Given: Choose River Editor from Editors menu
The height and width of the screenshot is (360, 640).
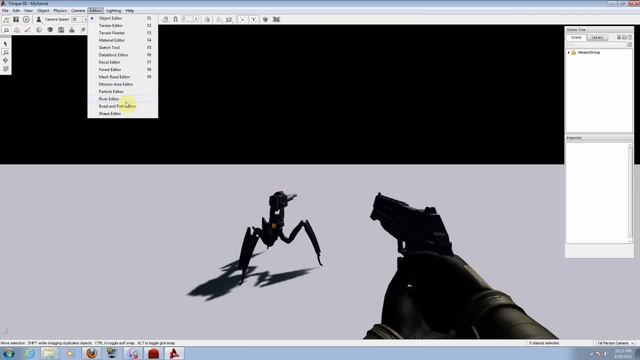Looking at the screenshot, I should pyautogui.click(x=122, y=99).
